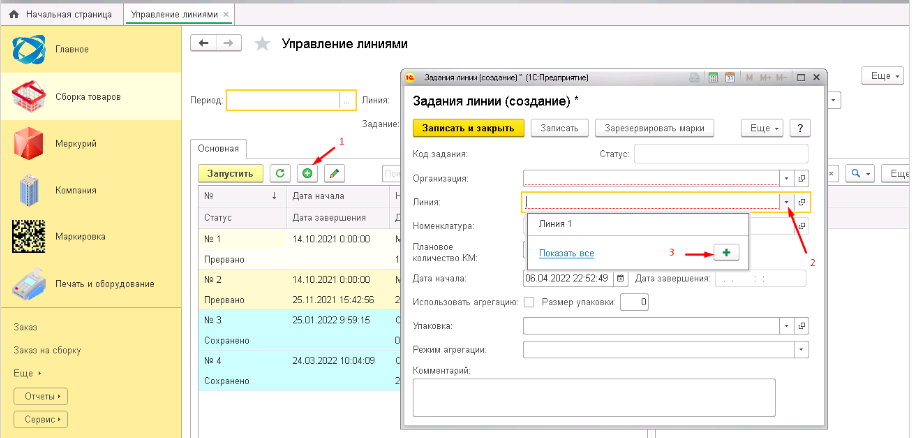Select the Управление линиями tab
Viewport: 912px width, 438px height.
tap(174, 14)
